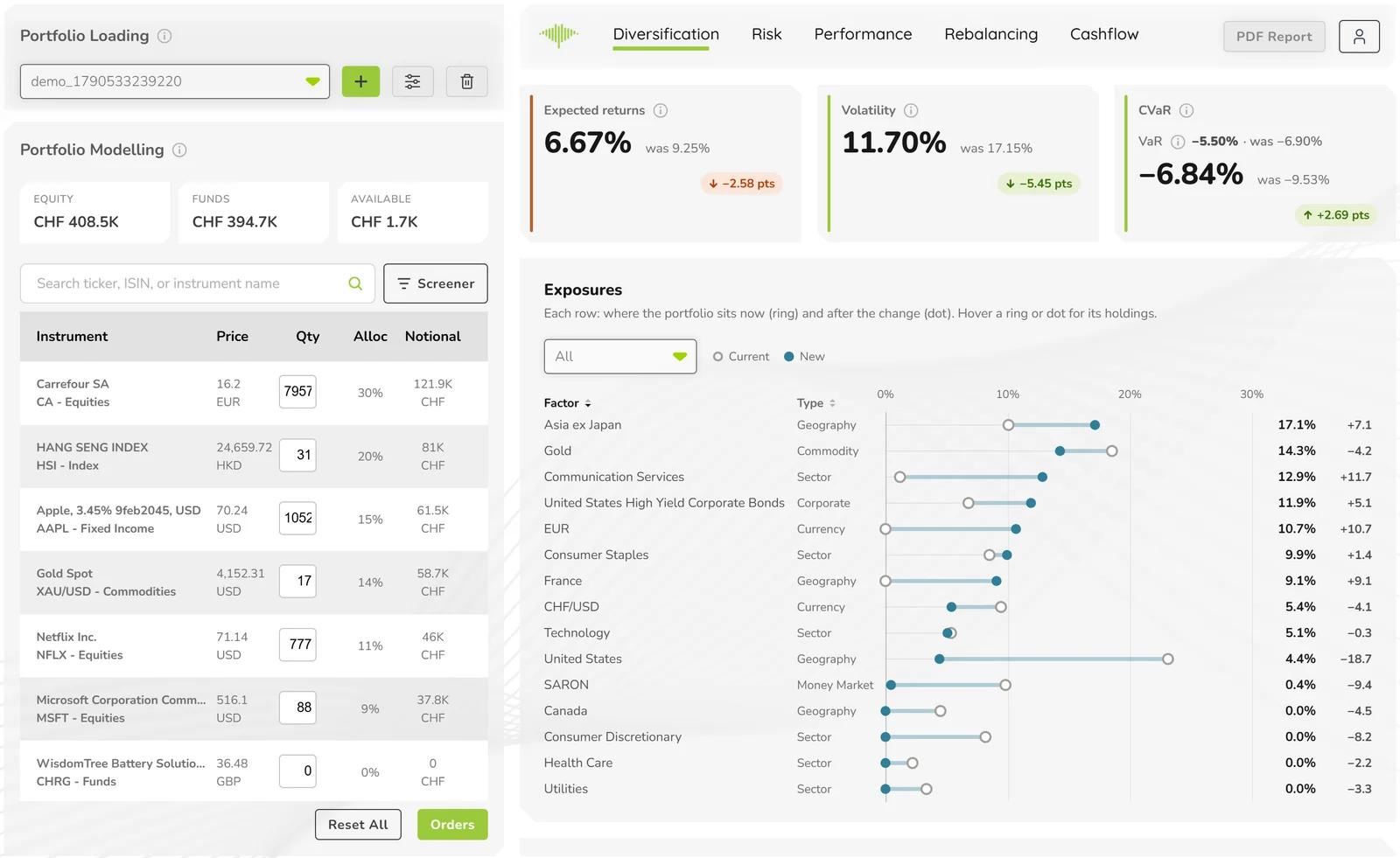
Task: Click the search ticker input field
Action: click(198, 283)
